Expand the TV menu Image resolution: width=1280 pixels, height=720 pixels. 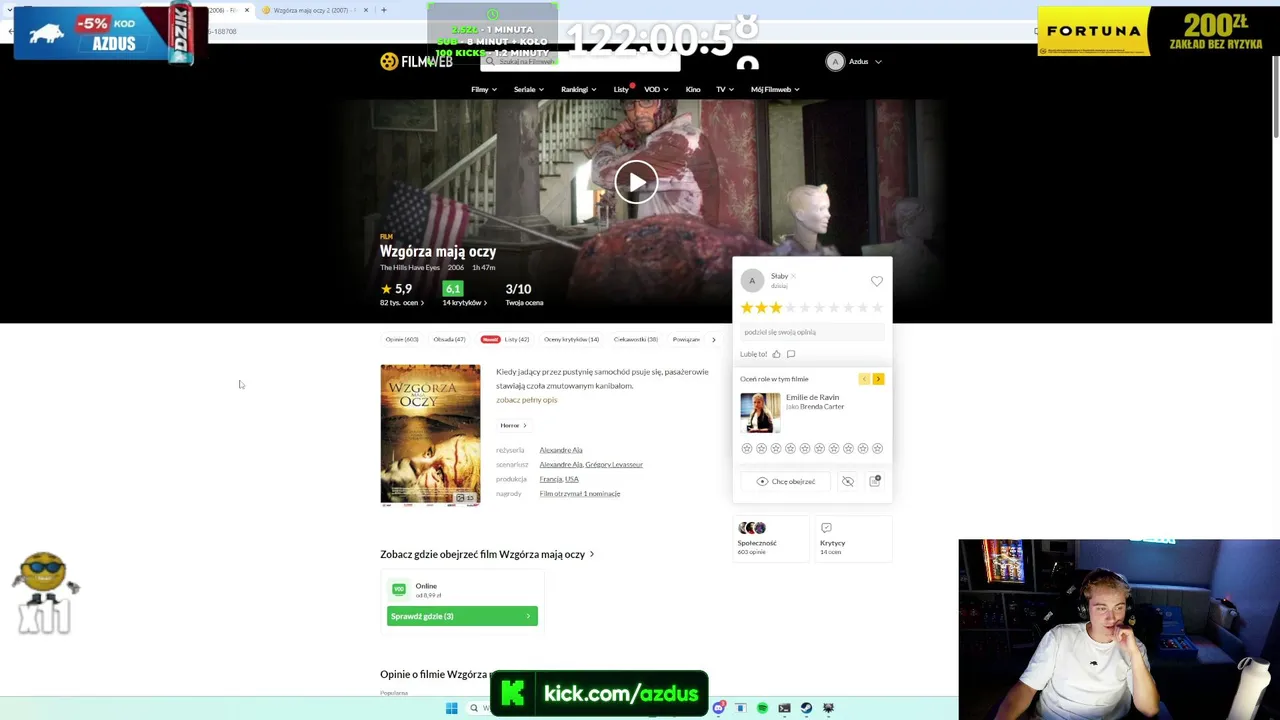[725, 90]
